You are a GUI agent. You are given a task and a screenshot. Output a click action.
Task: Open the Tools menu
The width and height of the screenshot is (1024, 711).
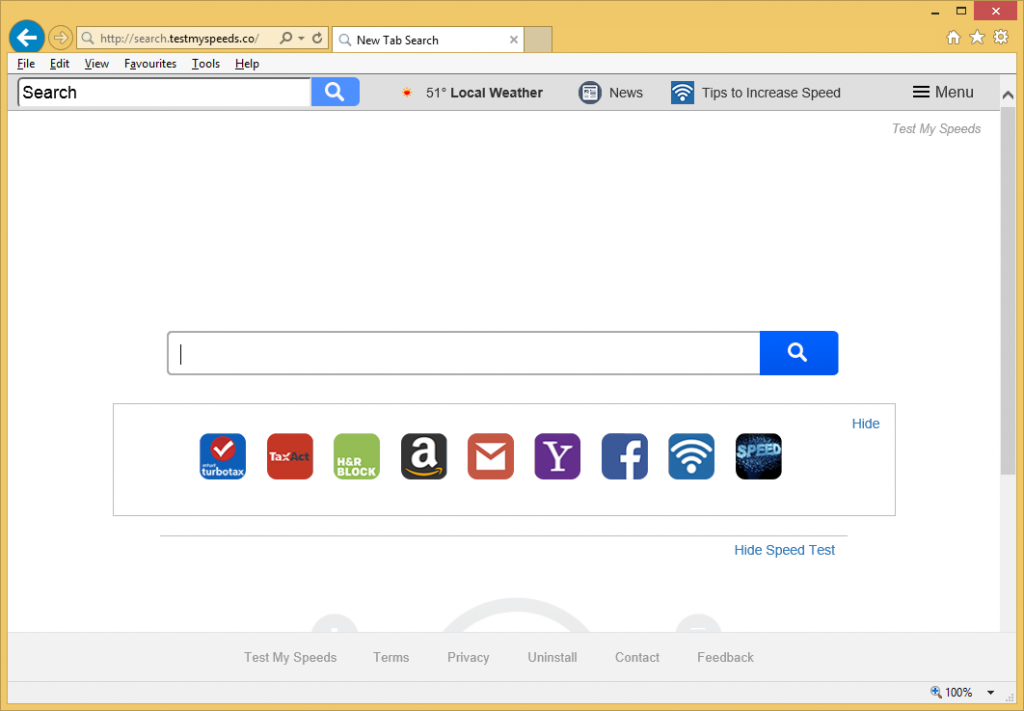coord(206,63)
